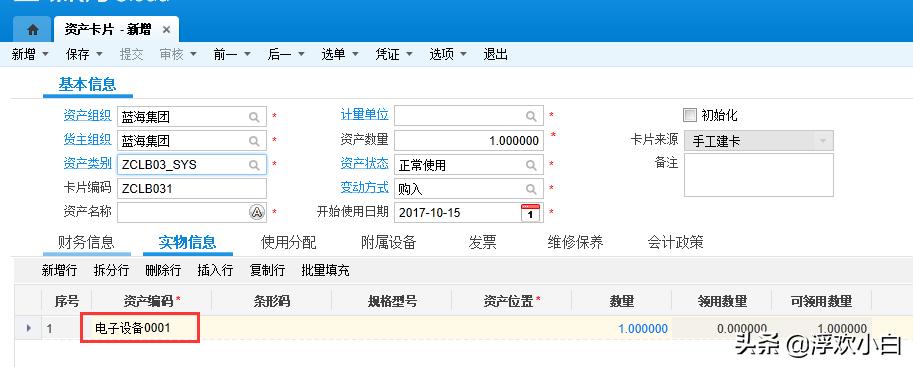Click the 删除行 button
Viewport: 913px width, 367px height.
(163, 270)
